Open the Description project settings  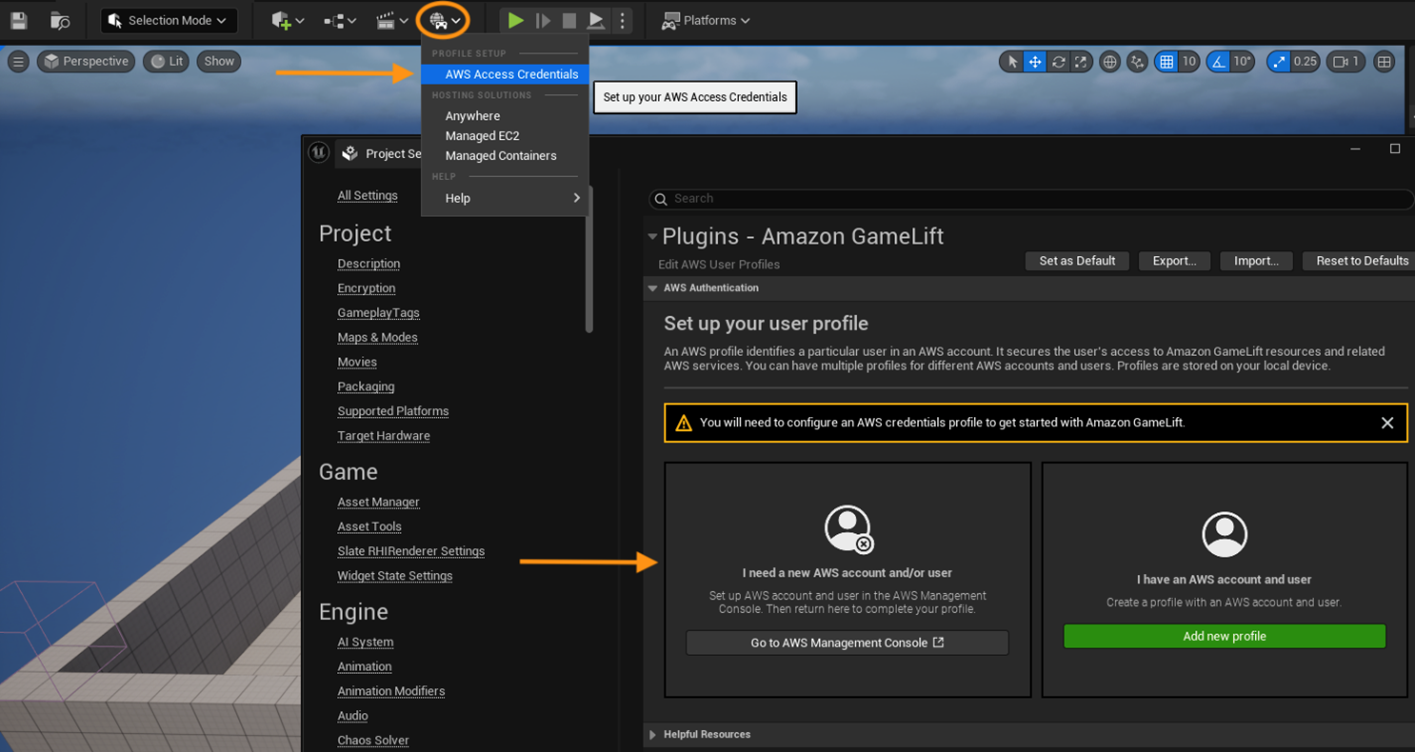pyautogui.click(x=368, y=264)
